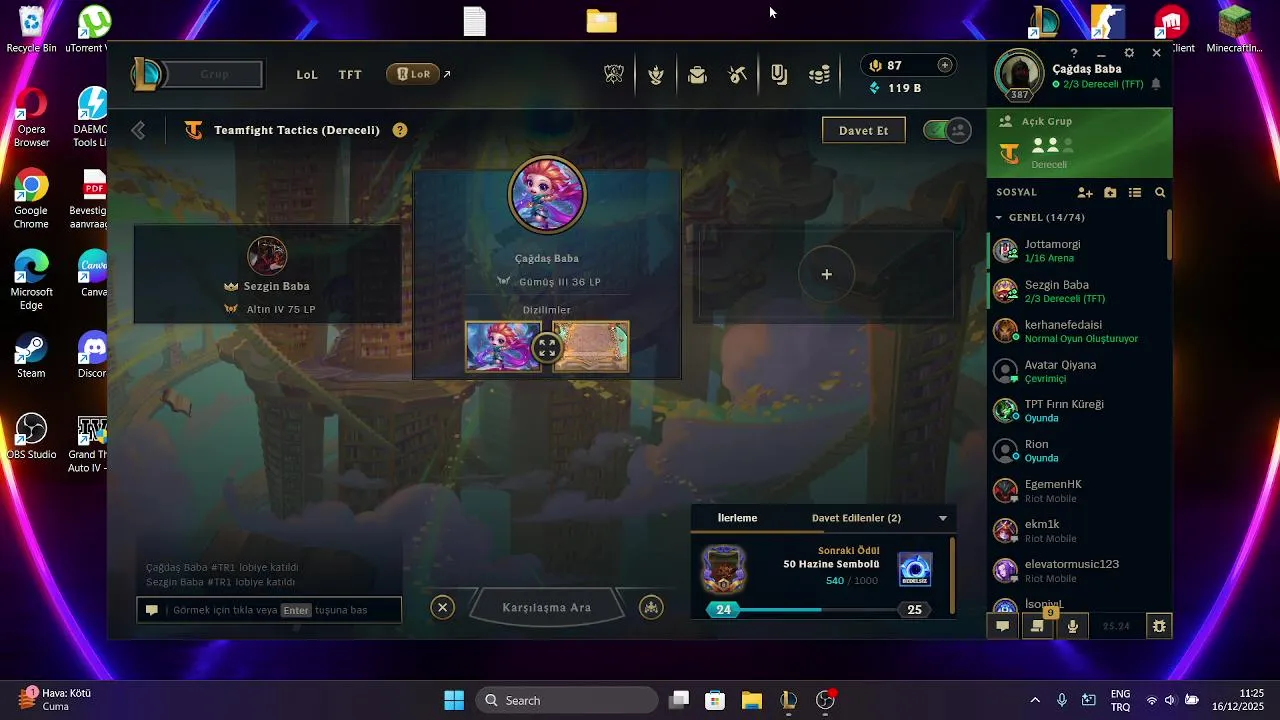Expand the dropdown arrow next to Davet Edilenler (2)
Screen dimensions: 1280x720
pos(942,518)
